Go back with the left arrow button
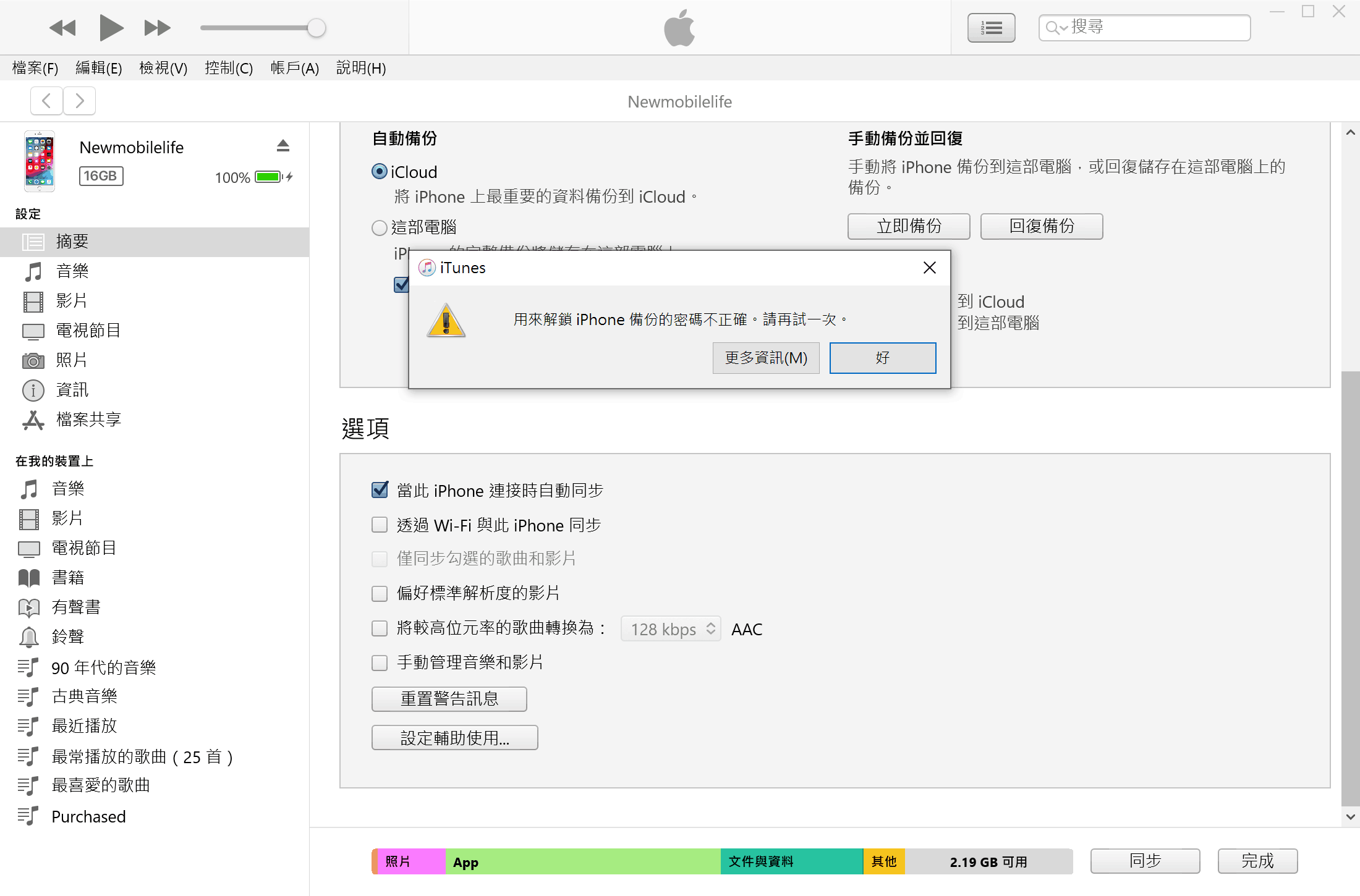The image size is (1360, 896). pyautogui.click(x=46, y=101)
